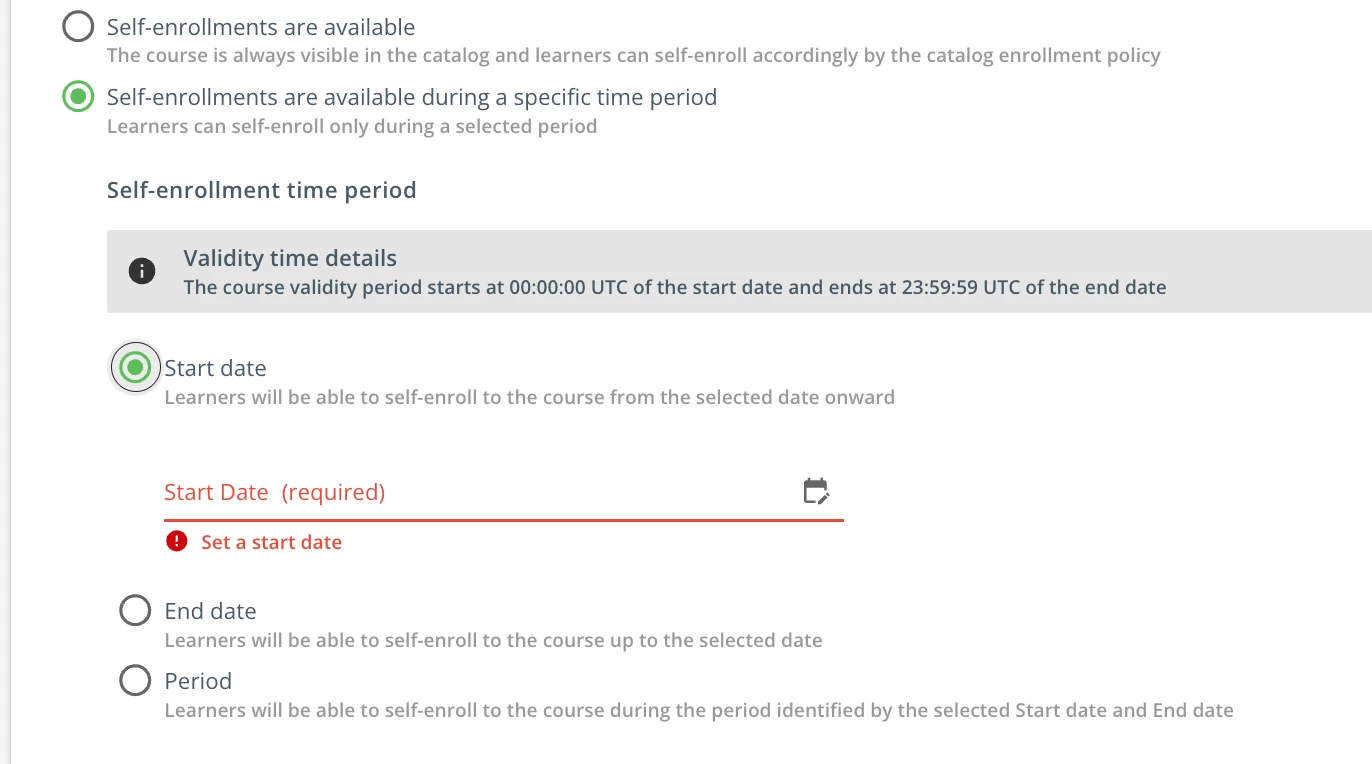Open the calendar date picker icon
This screenshot has height=764, width=1372.
[x=816, y=491]
